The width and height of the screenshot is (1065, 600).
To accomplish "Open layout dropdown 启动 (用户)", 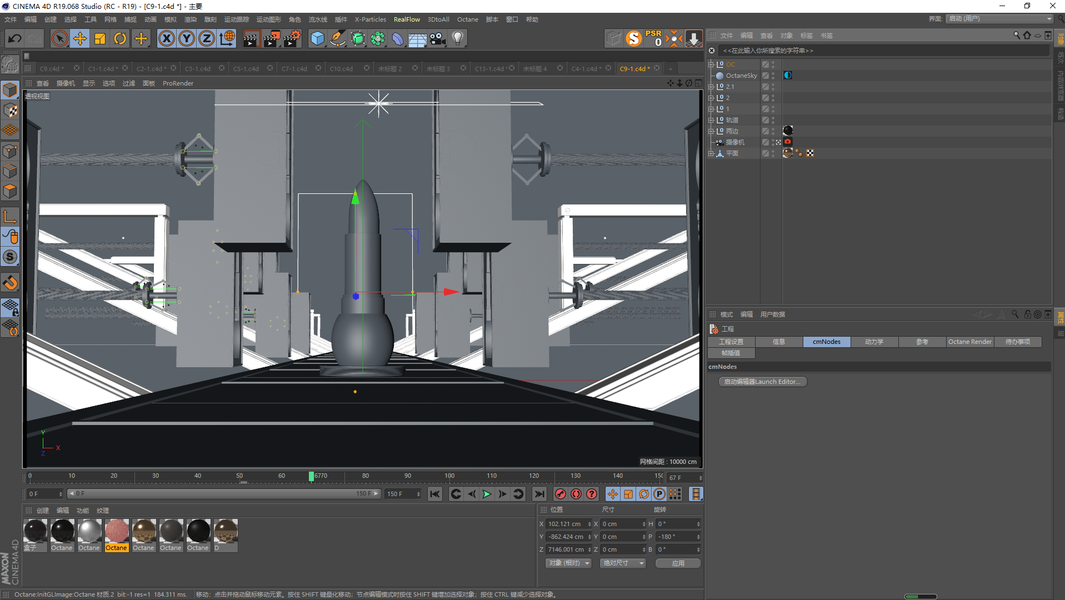I will pos(999,18).
